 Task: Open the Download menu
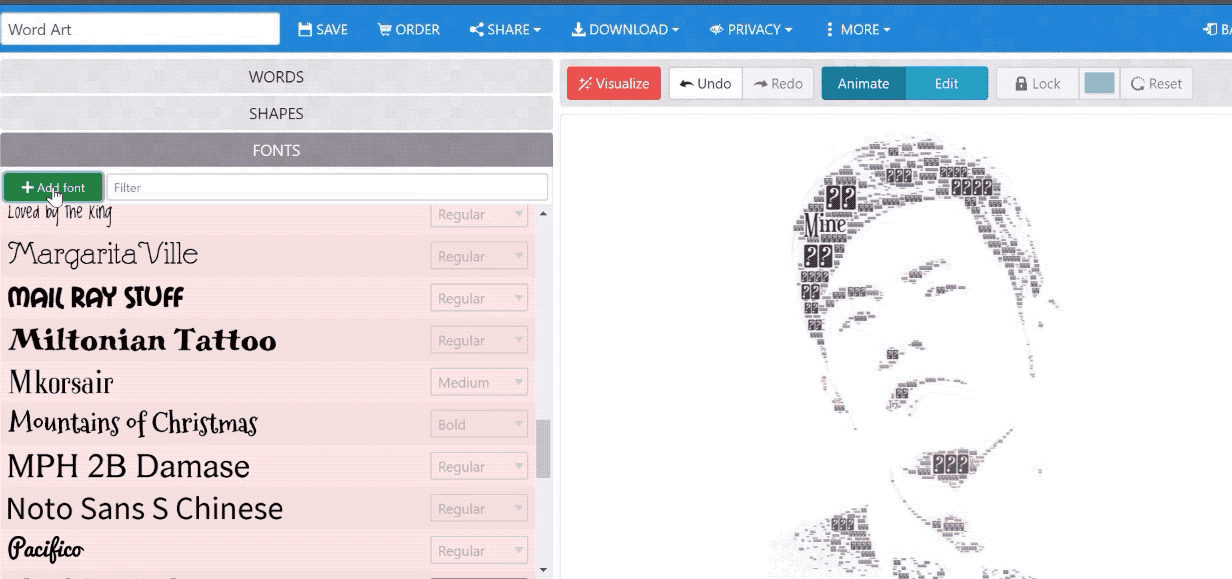(x=625, y=29)
